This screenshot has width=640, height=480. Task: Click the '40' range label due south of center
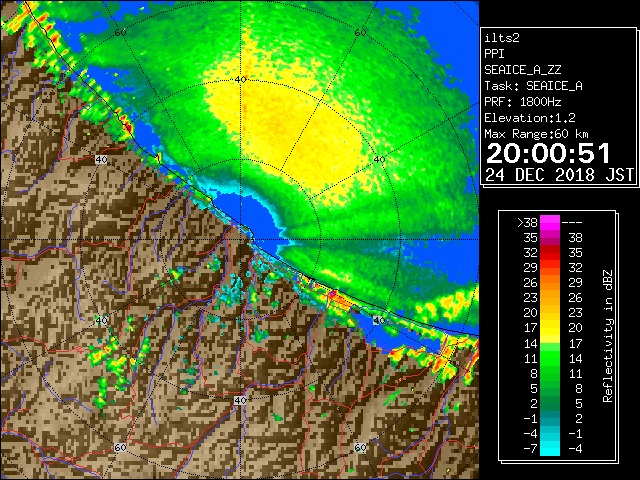(240, 400)
